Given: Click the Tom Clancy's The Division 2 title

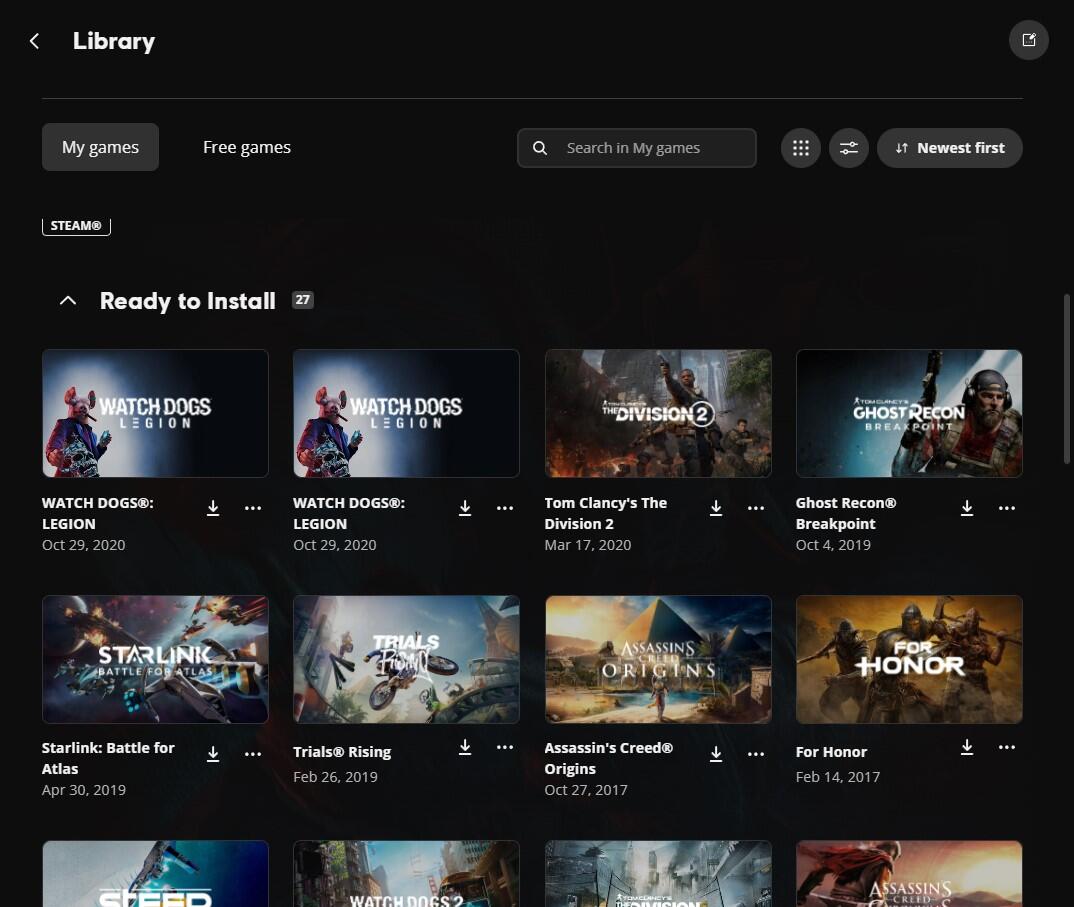Looking at the screenshot, I should coord(605,513).
